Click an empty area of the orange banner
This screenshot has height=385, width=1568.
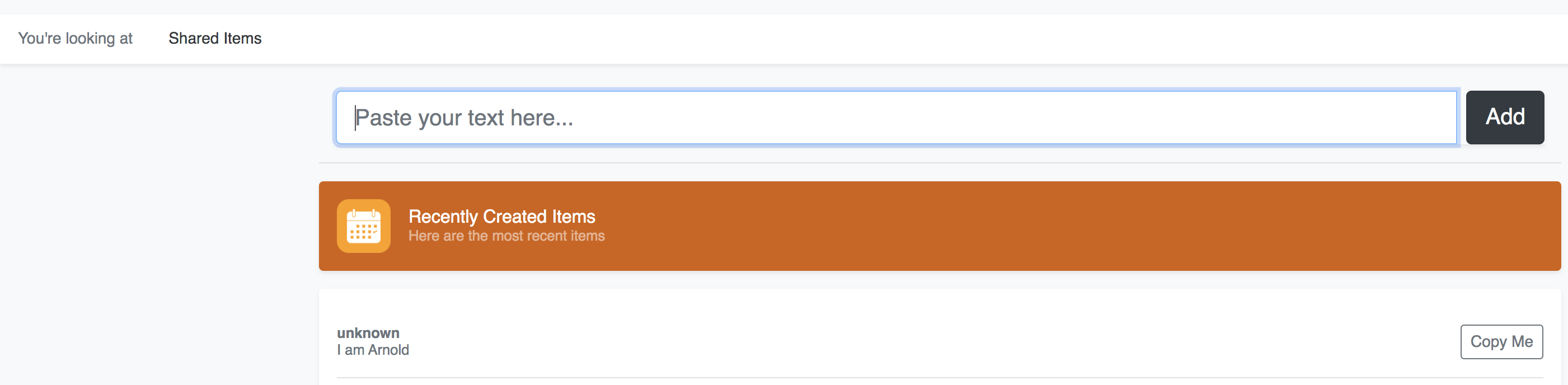coord(1035,226)
